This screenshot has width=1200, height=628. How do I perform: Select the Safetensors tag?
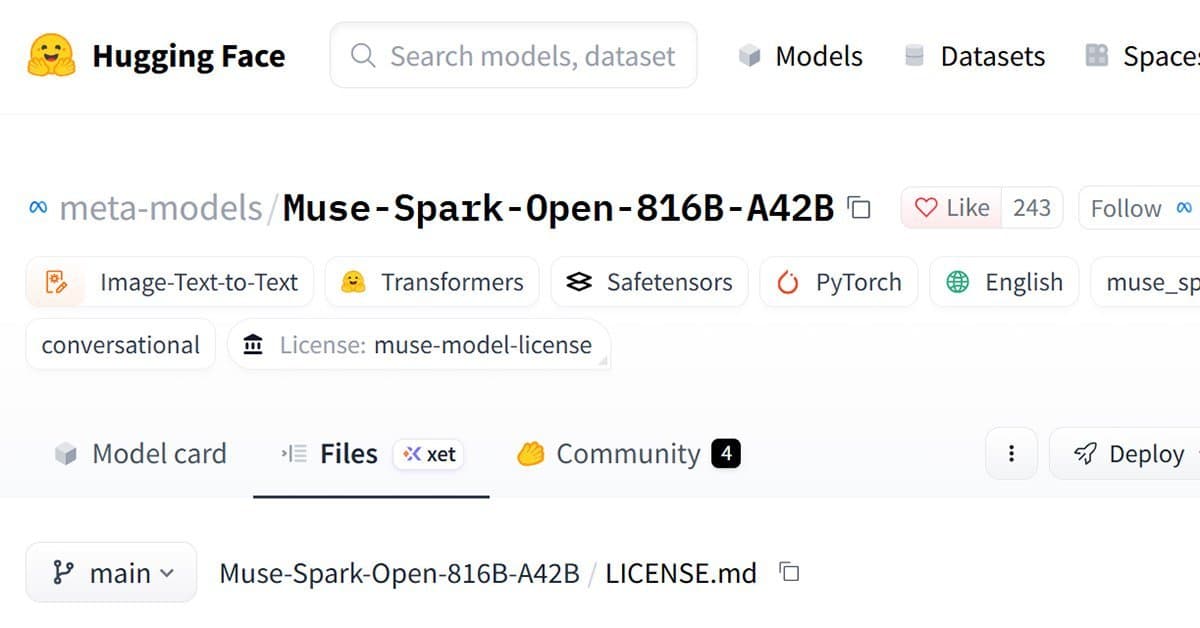(649, 282)
